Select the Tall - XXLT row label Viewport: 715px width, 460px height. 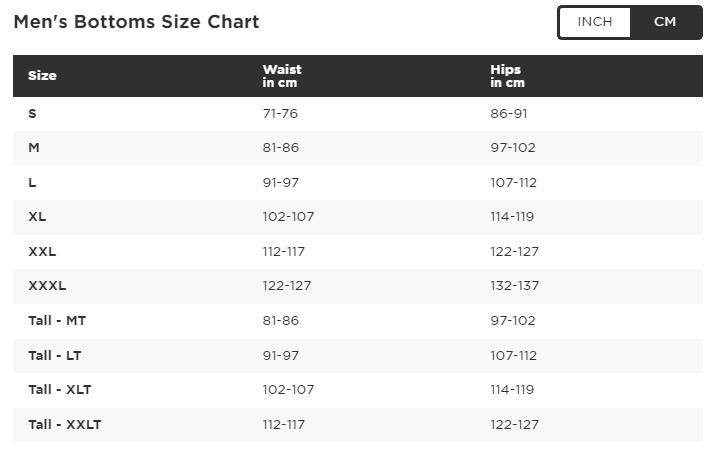click(65, 425)
